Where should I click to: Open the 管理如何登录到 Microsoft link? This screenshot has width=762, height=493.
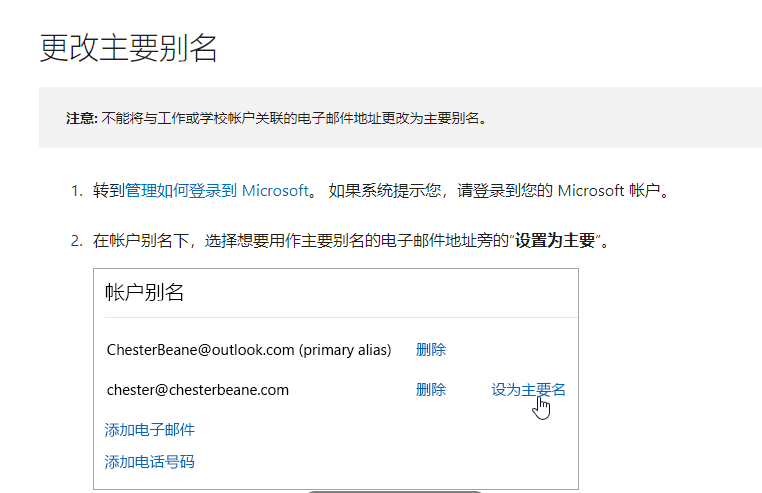(217, 191)
